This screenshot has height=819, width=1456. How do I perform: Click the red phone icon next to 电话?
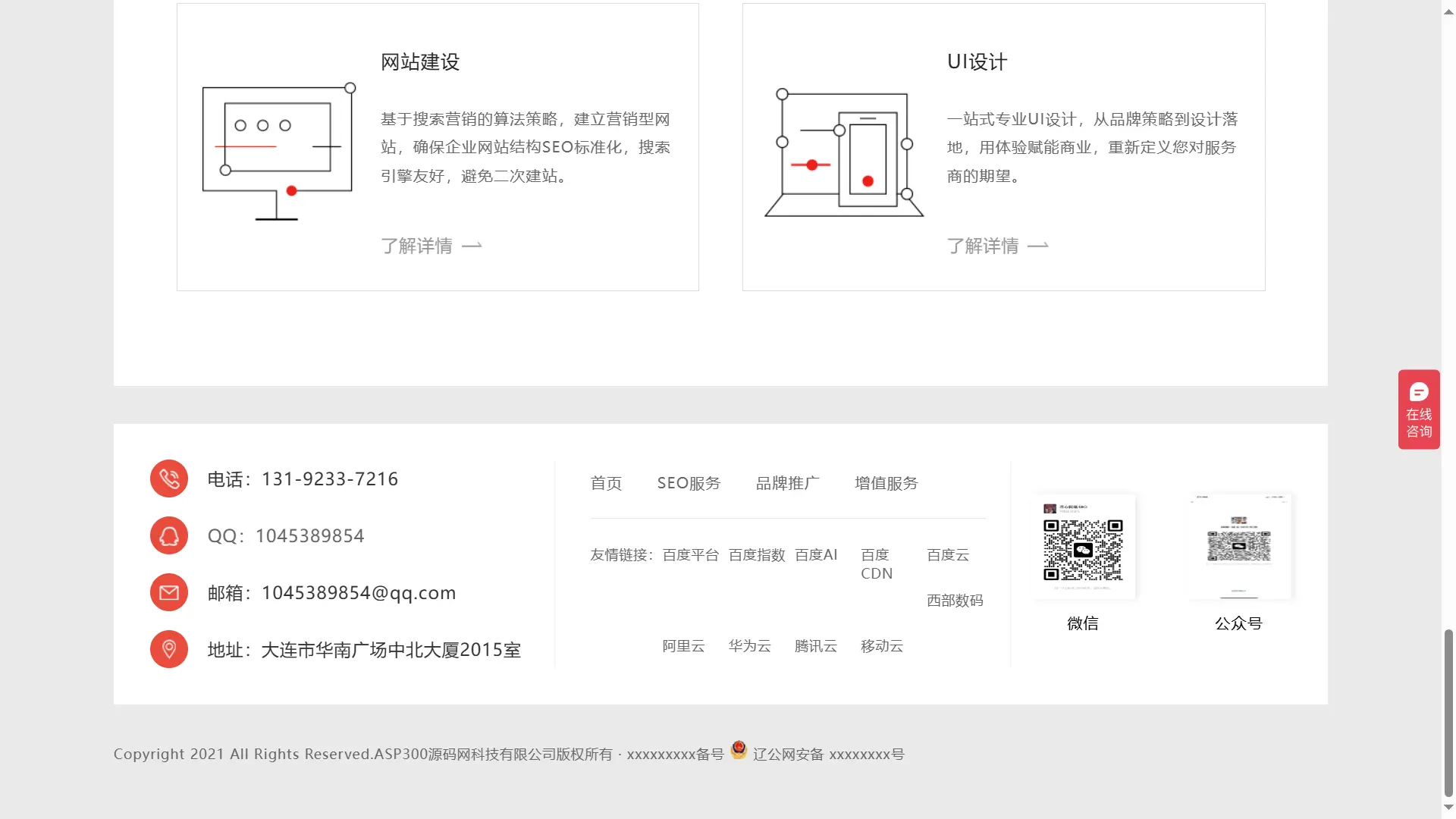pos(168,479)
